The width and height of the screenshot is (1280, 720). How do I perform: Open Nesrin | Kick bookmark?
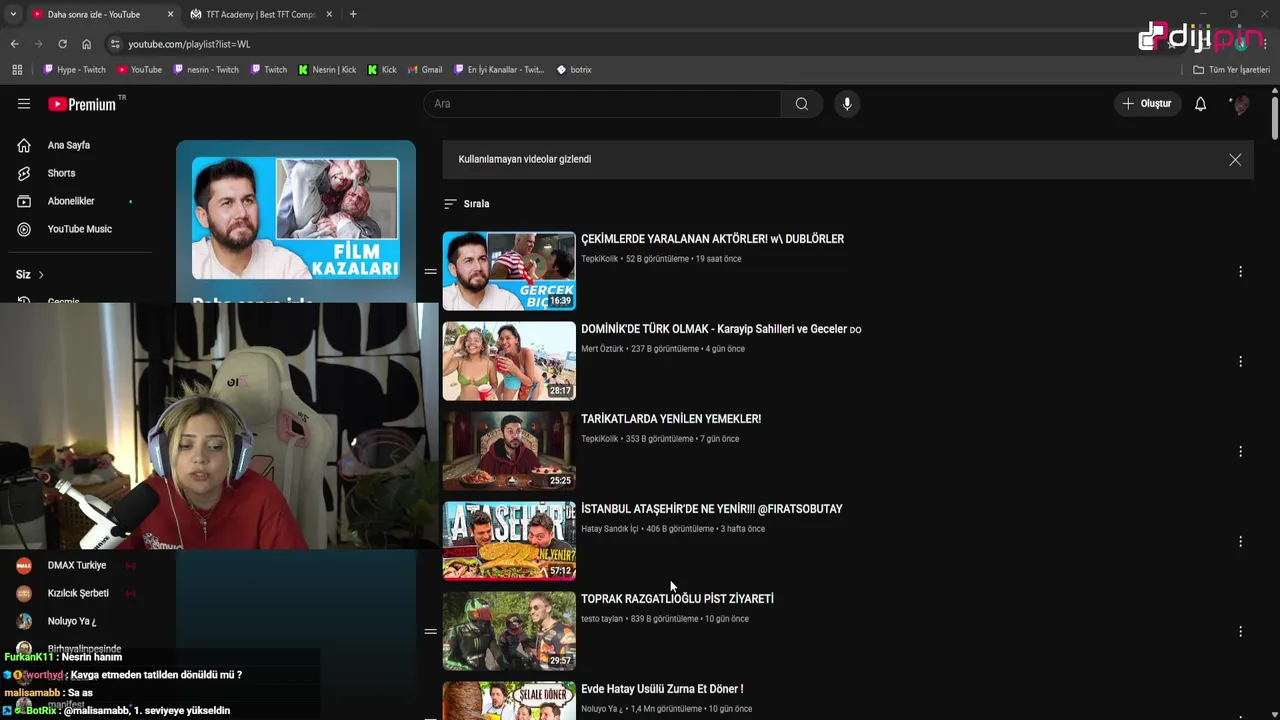pos(327,70)
